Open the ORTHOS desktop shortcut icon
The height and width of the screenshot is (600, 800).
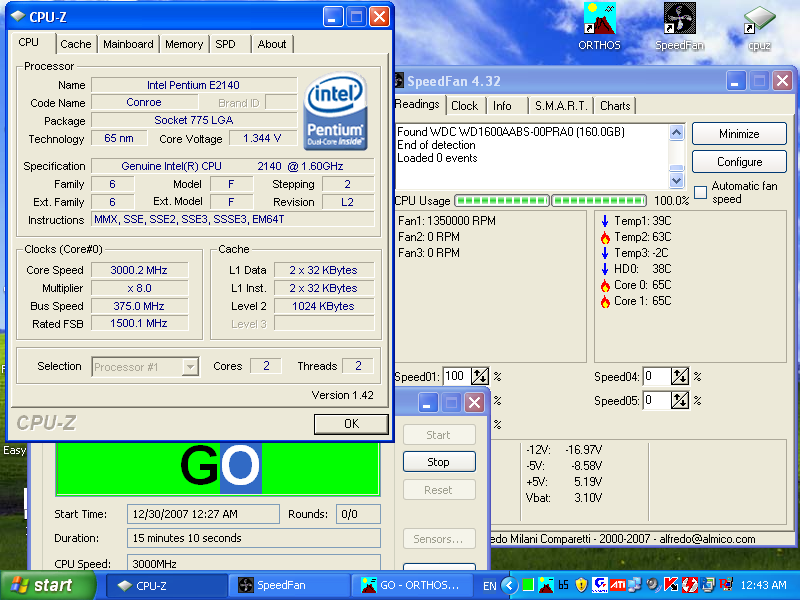pyautogui.click(x=599, y=20)
